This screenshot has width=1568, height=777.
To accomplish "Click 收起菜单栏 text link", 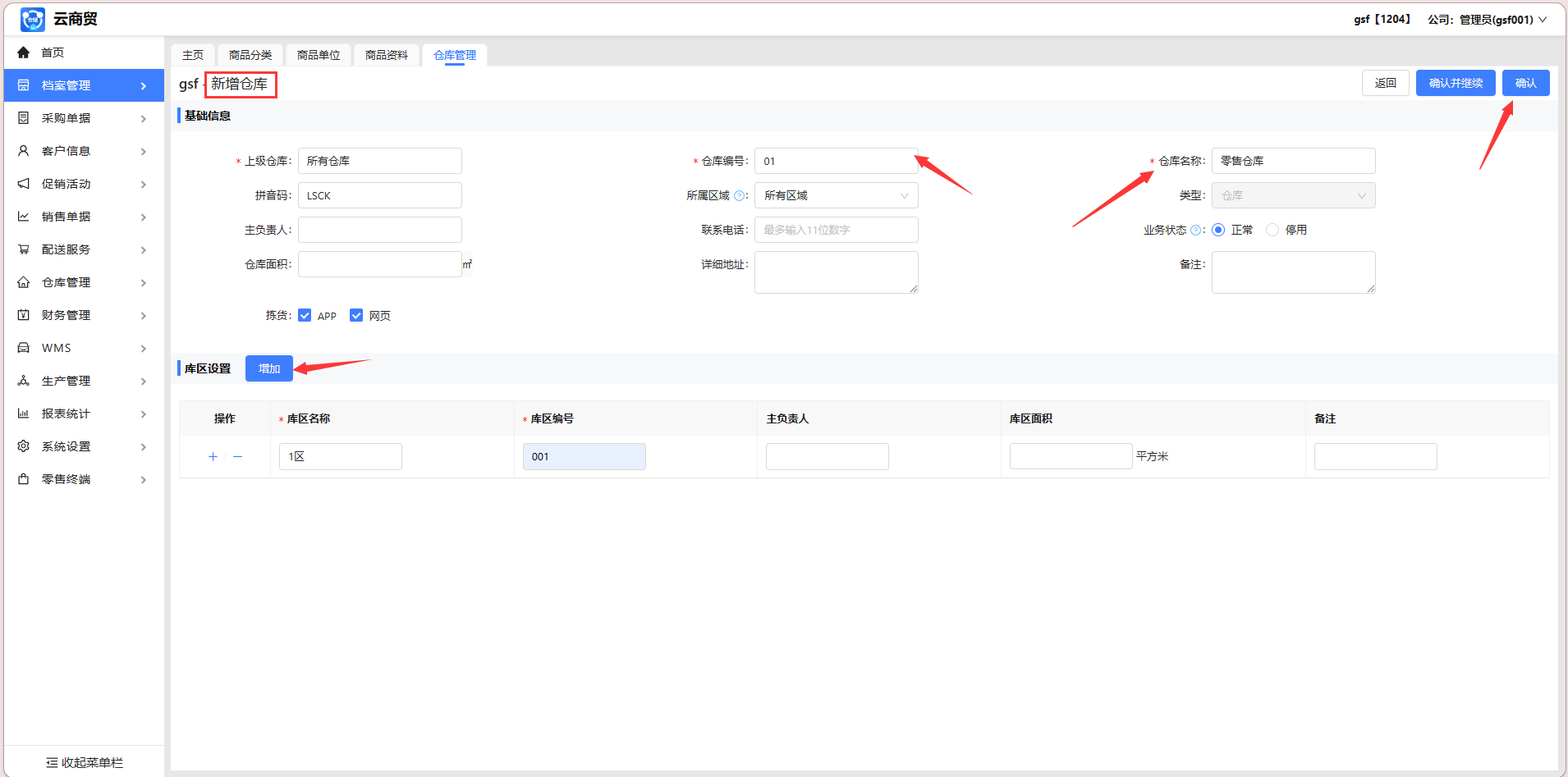I will pos(92,763).
